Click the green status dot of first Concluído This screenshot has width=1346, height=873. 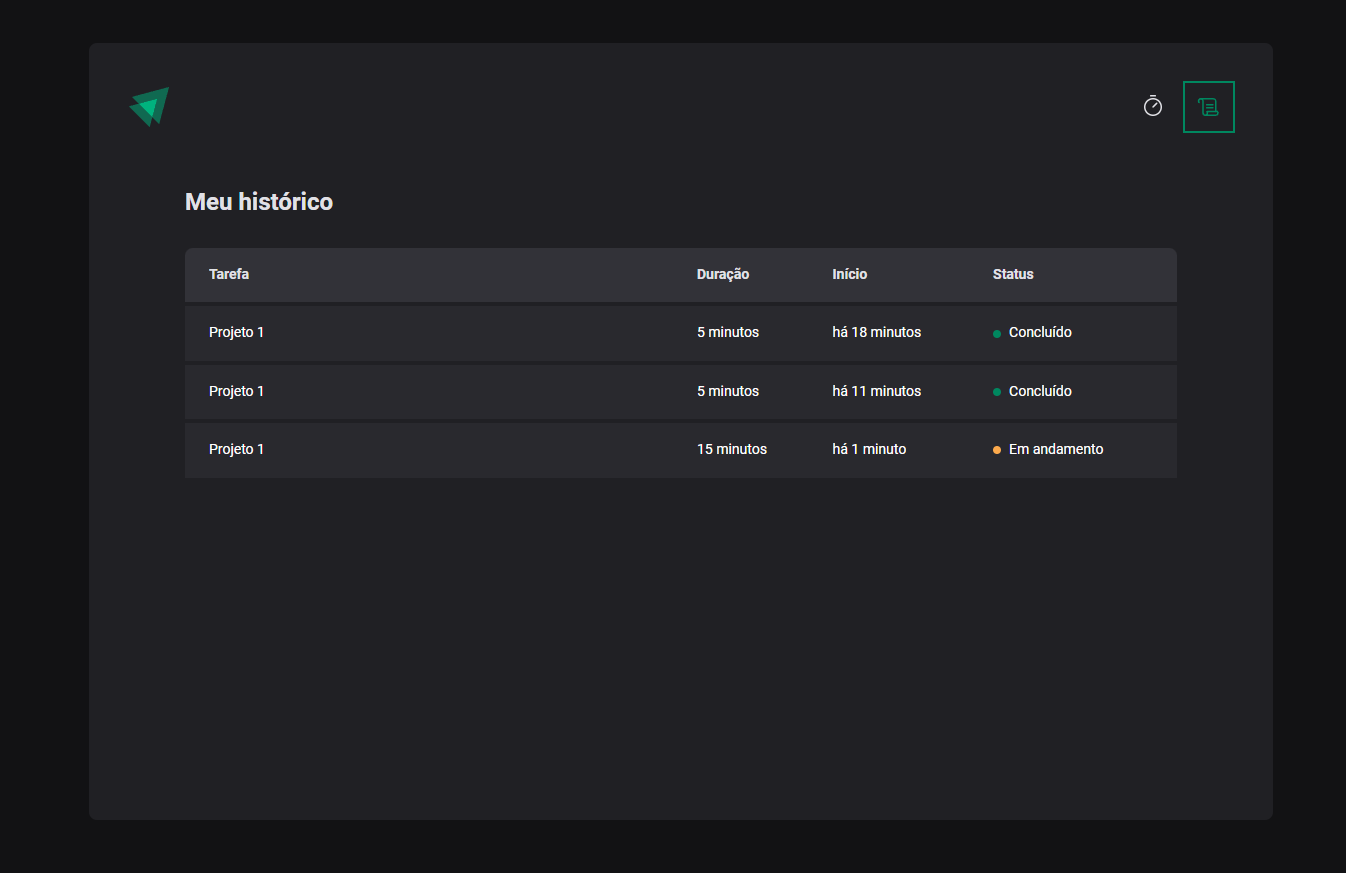[997, 334]
